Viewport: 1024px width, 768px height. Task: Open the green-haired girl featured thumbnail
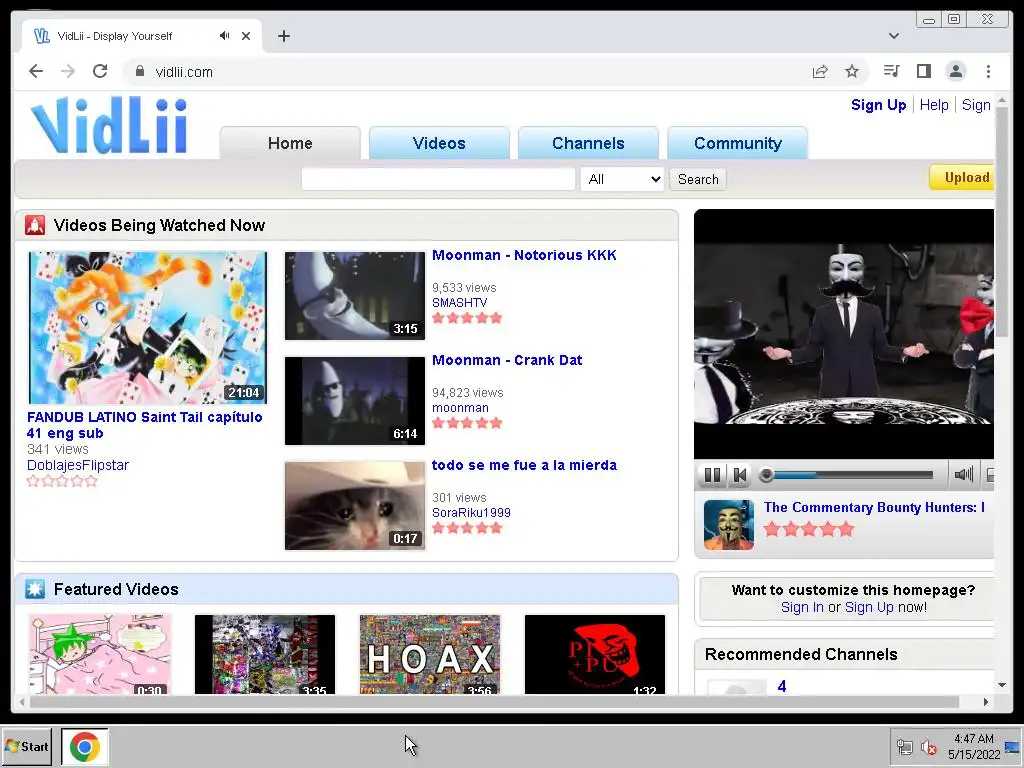click(100, 654)
